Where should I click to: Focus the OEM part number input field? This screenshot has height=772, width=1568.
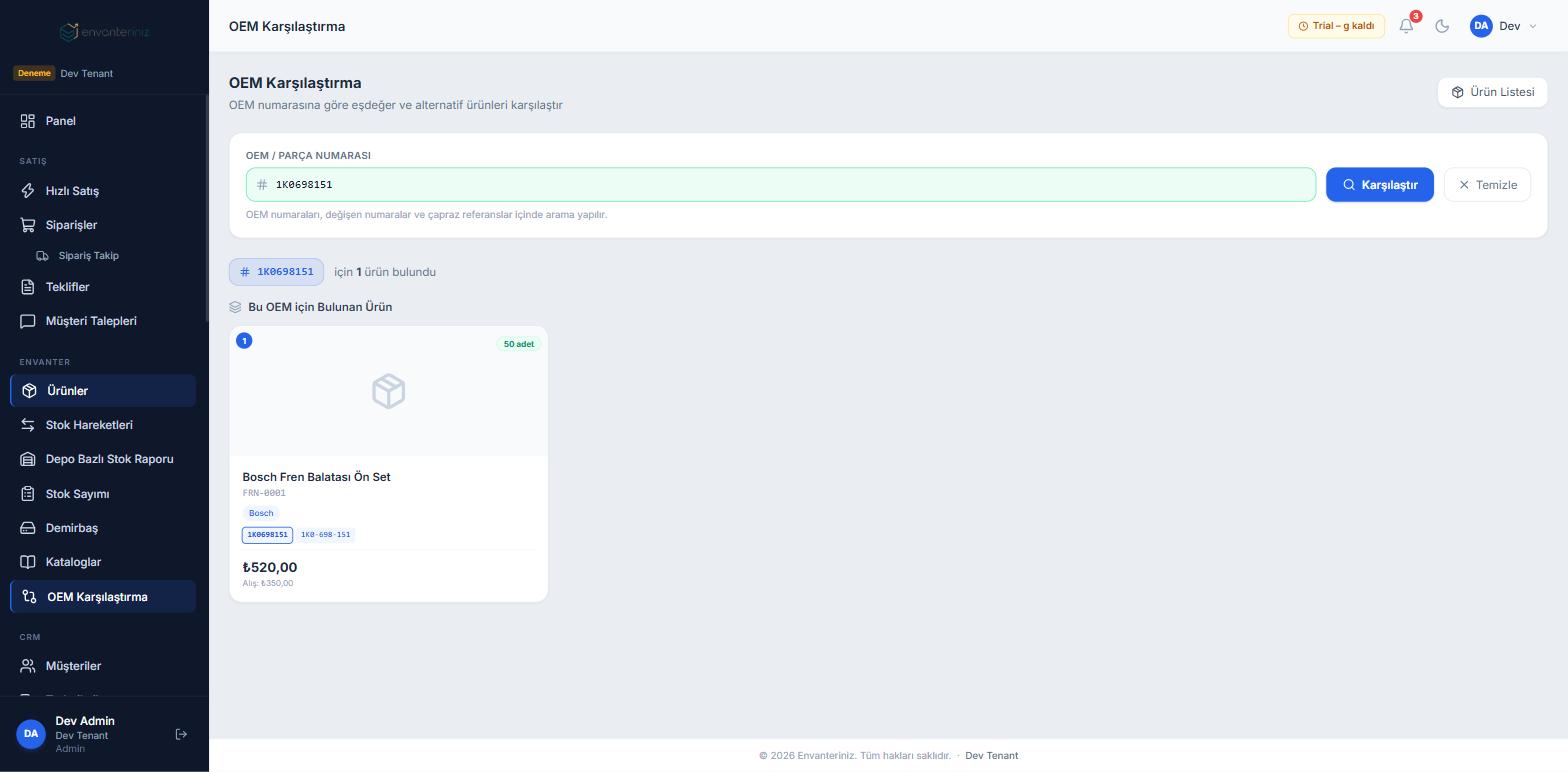click(780, 185)
